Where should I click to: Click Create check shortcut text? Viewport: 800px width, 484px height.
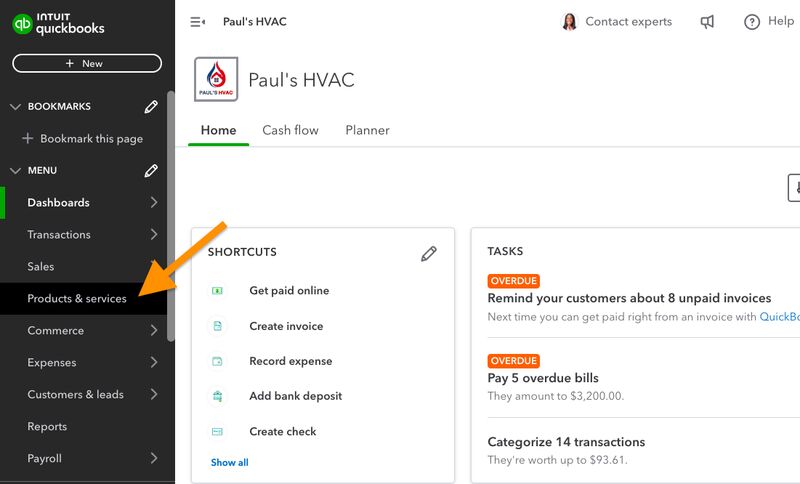[x=283, y=431]
